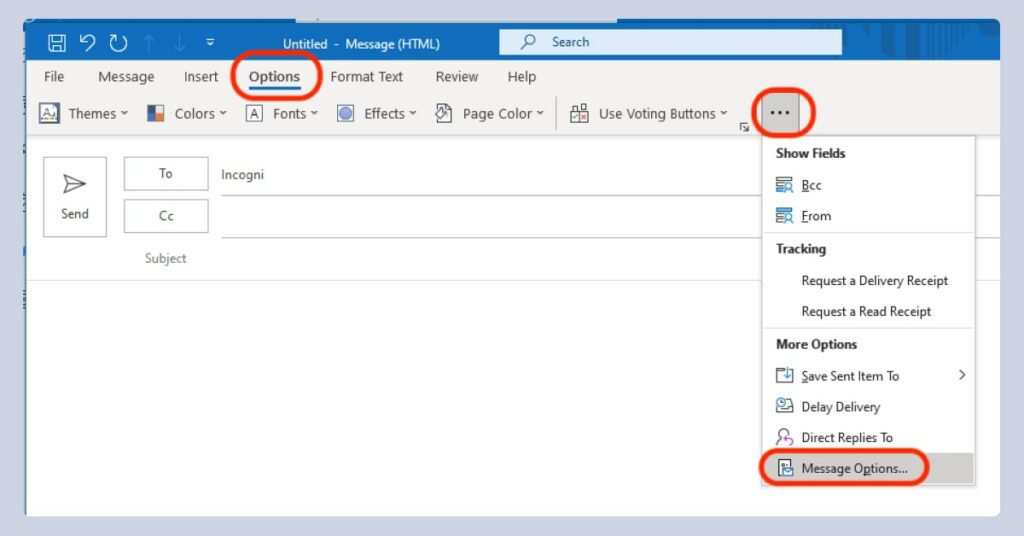Viewport: 1024px width, 536px height.
Task: Open the Format Text tab
Action: 367,77
